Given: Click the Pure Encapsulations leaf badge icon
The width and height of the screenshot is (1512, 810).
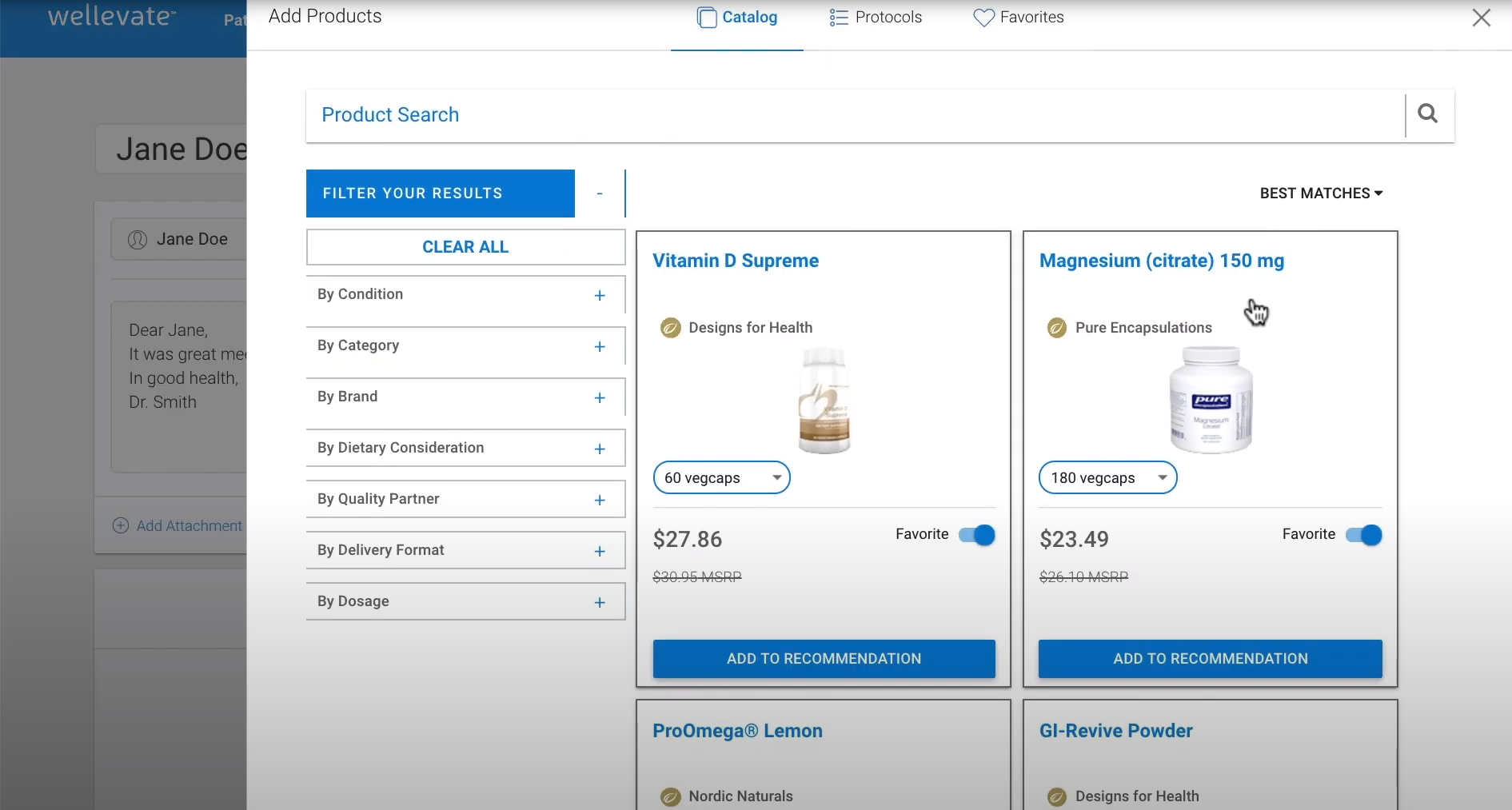Looking at the screenshot, I should [1057, 328].
